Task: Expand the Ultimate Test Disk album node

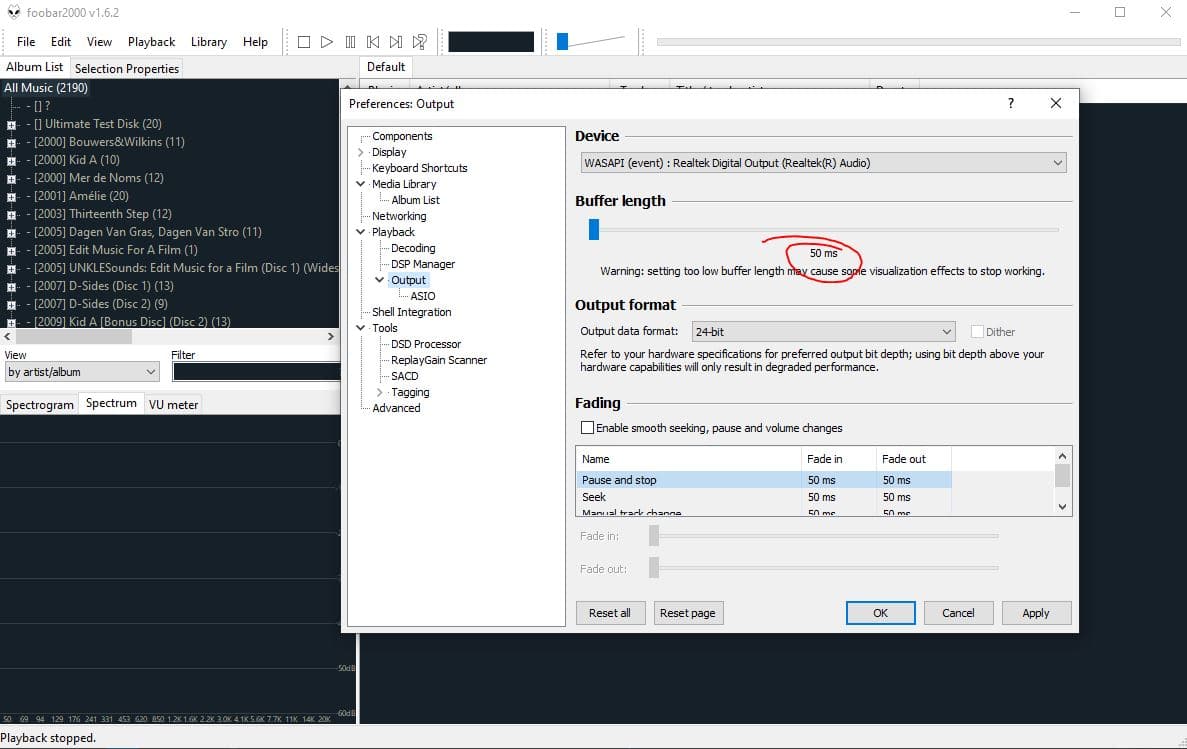Action: pyautogui.click(x=11, y=124)
